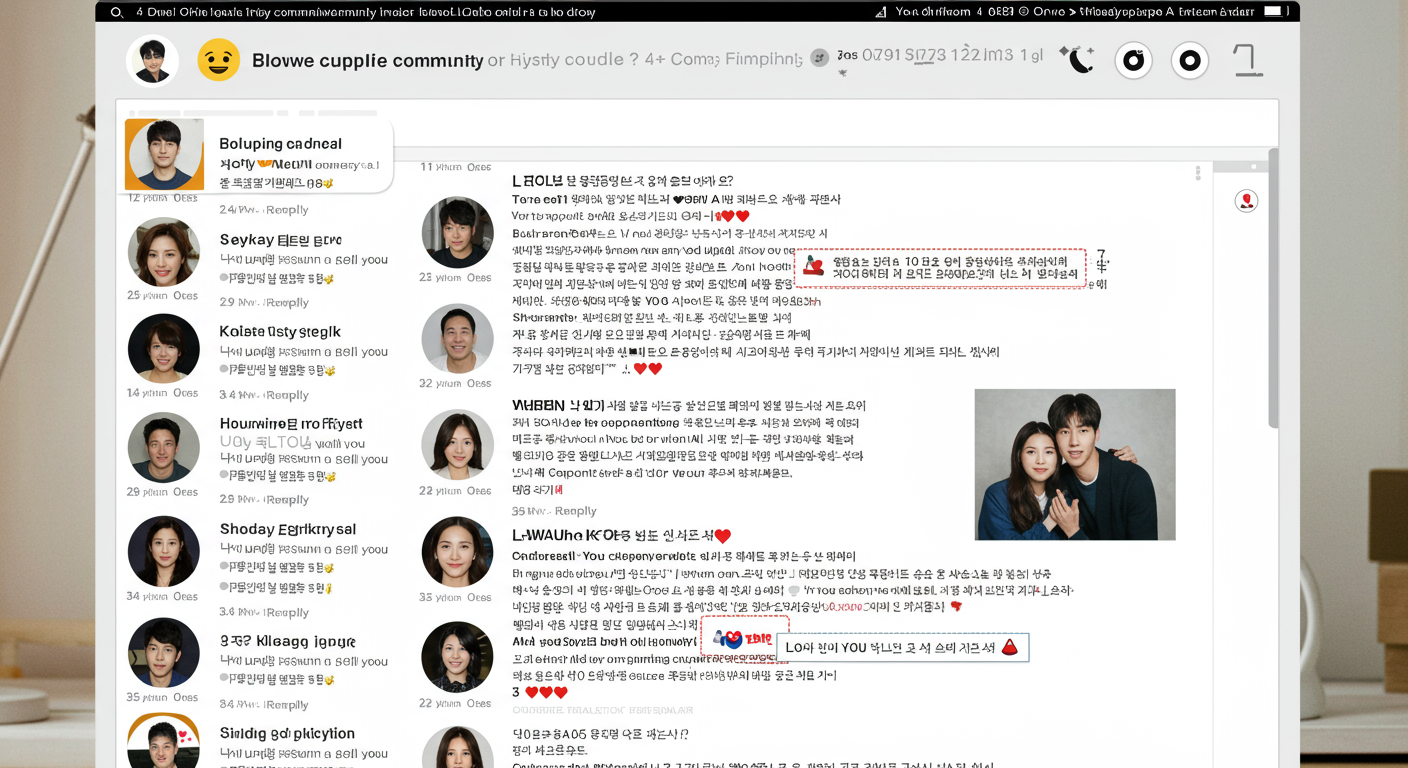This screenshot has width=1408, height=768.
Task: Click the three red hearts below the last post
Action: tap(546, 692)
